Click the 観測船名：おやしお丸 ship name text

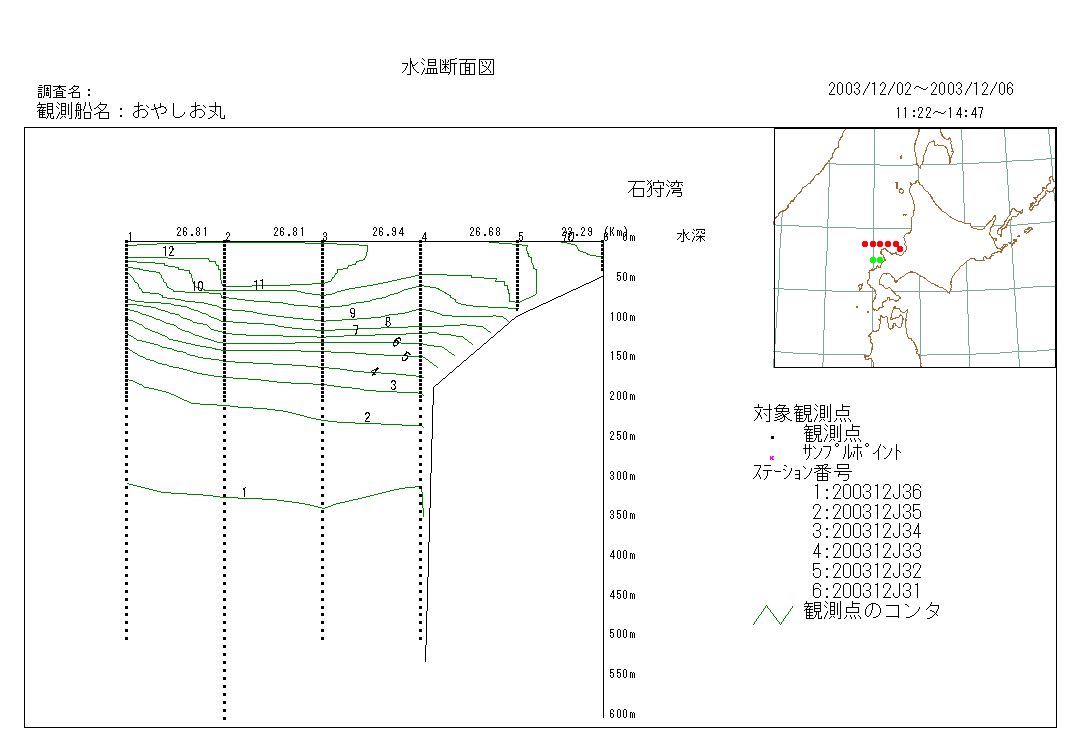pos(131,111)
